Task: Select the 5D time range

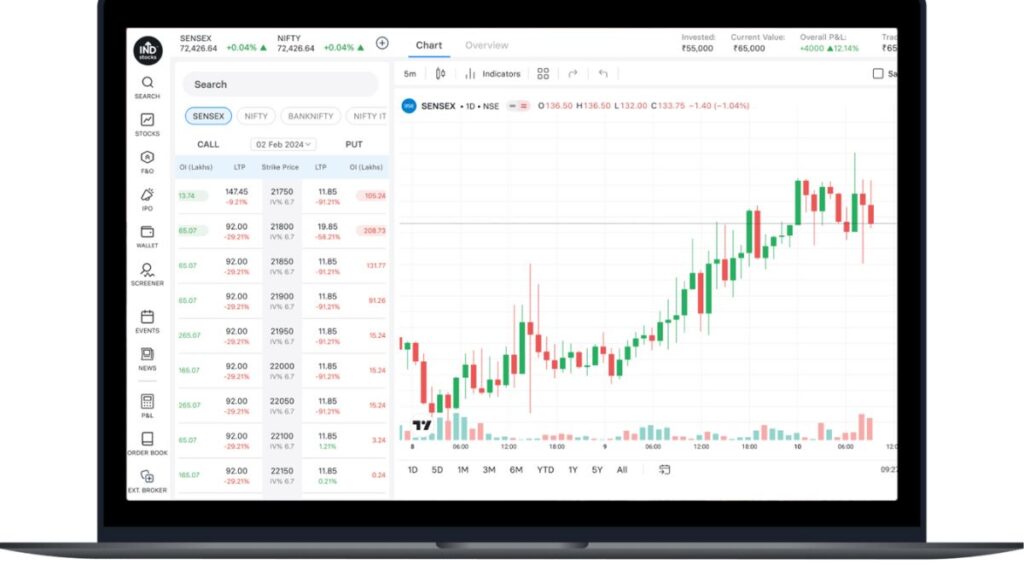Action: tap(437, 469)
